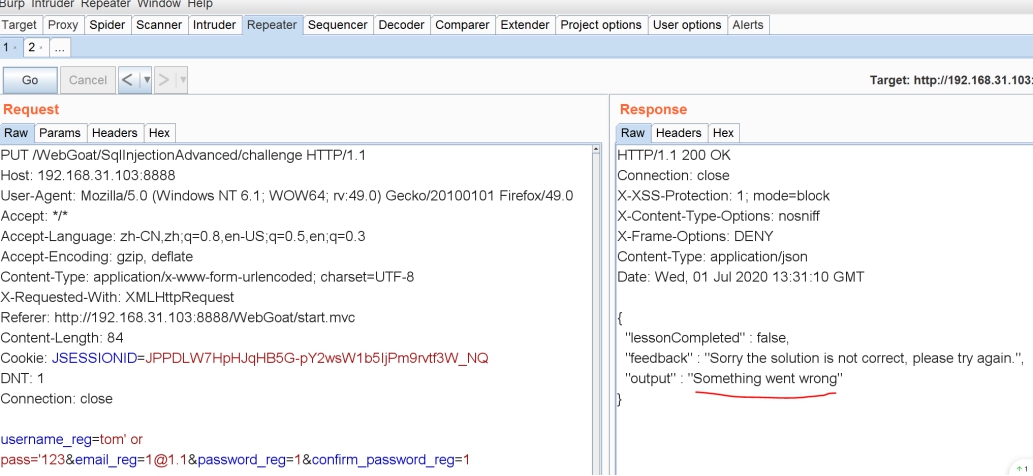
Task: Expand the back history dropdown arrow
Action: coord(146,80)
